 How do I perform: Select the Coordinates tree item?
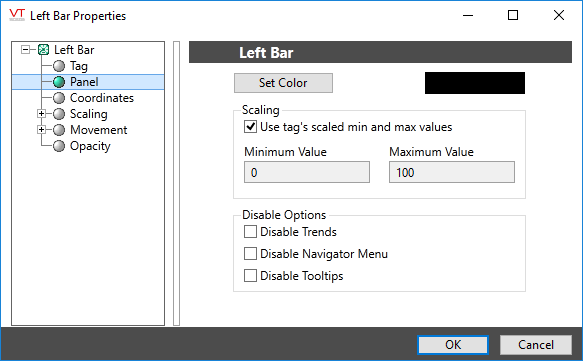click(102, 98)
